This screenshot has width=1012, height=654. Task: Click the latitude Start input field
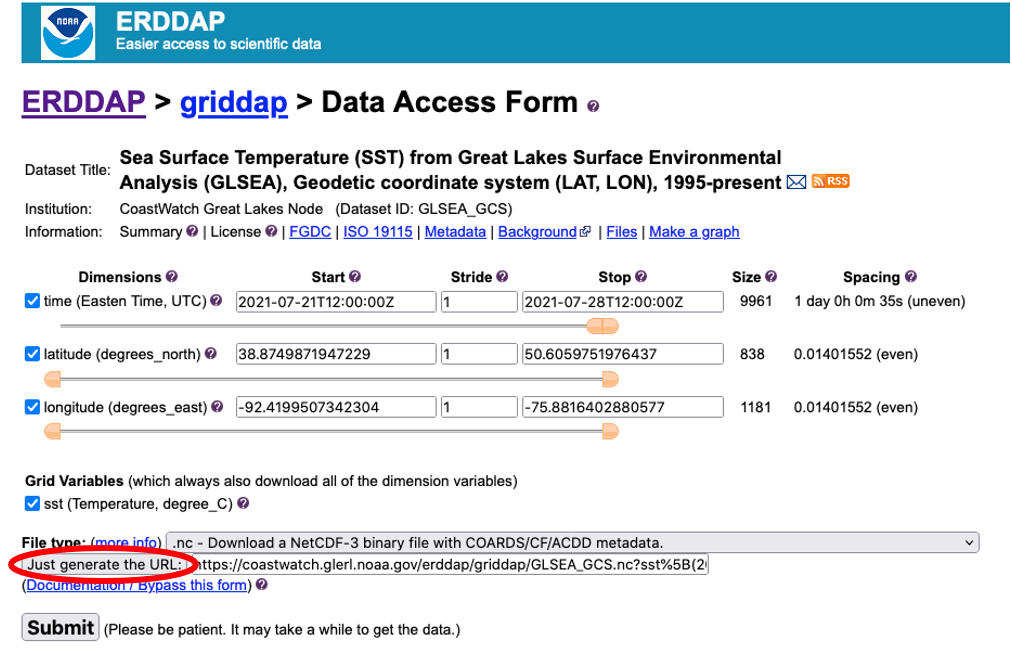(x=336, y=354)
